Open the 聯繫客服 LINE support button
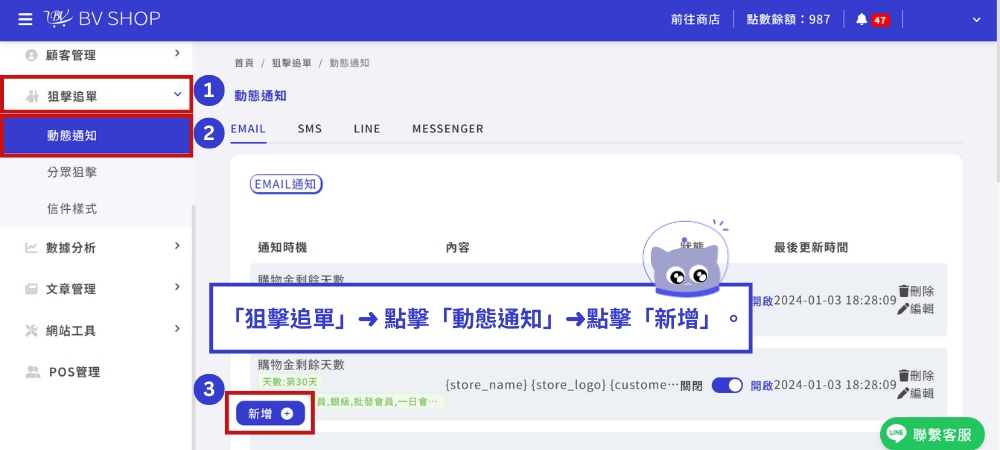The width and height of the screenshot is (1000, 450). click(933, 435)
